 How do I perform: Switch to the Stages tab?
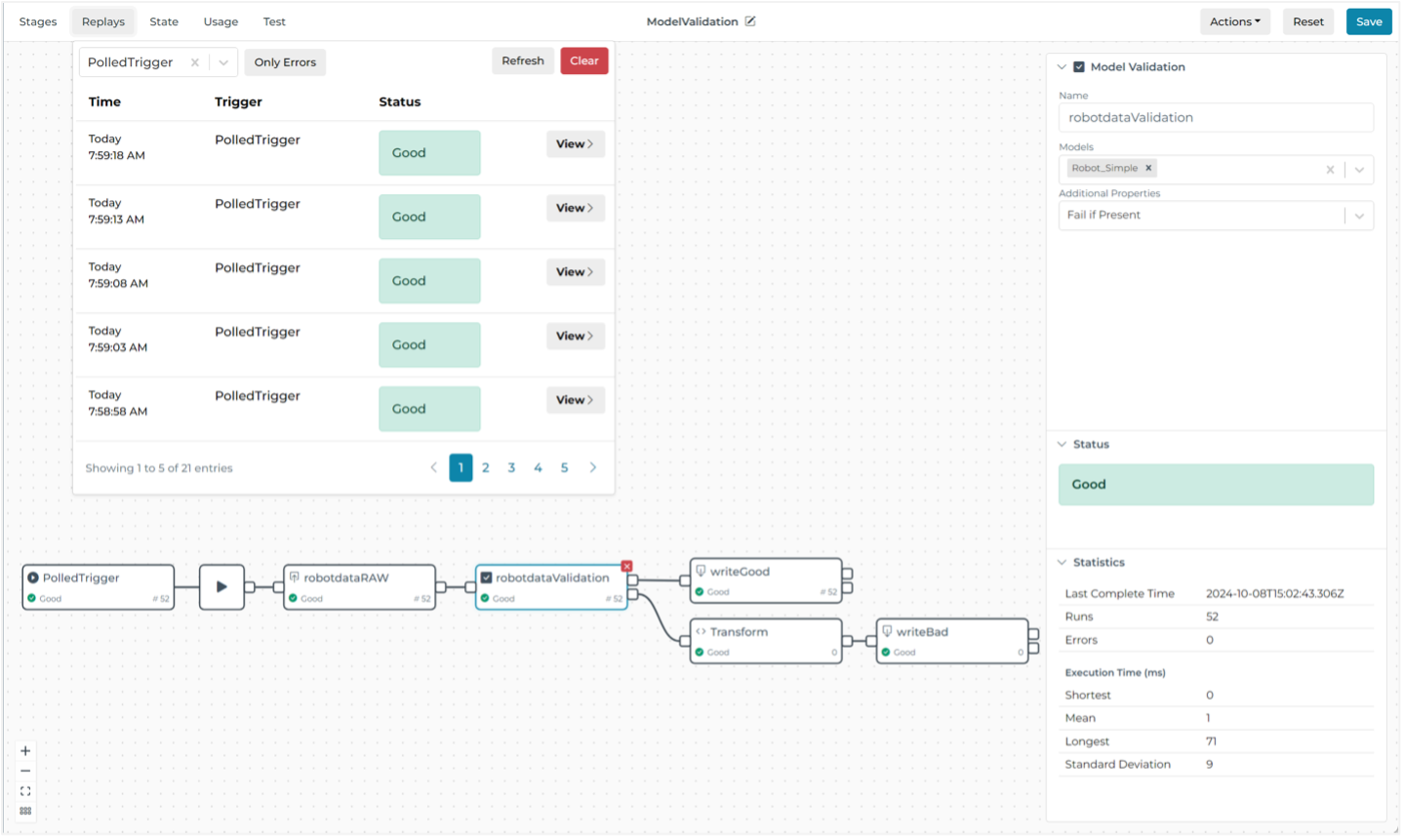[x=37, y=20]
